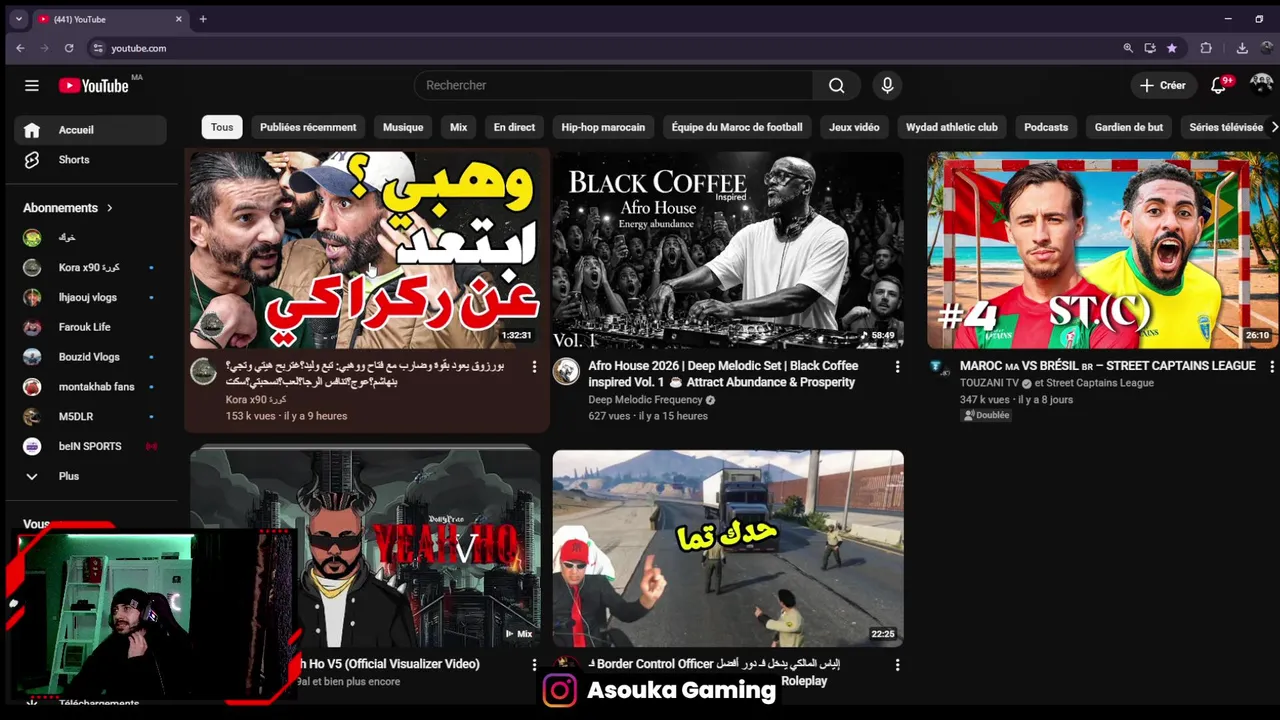
Task: Open MAROC VS BRÉSIL video title
Action: (x=1107, y=366)
